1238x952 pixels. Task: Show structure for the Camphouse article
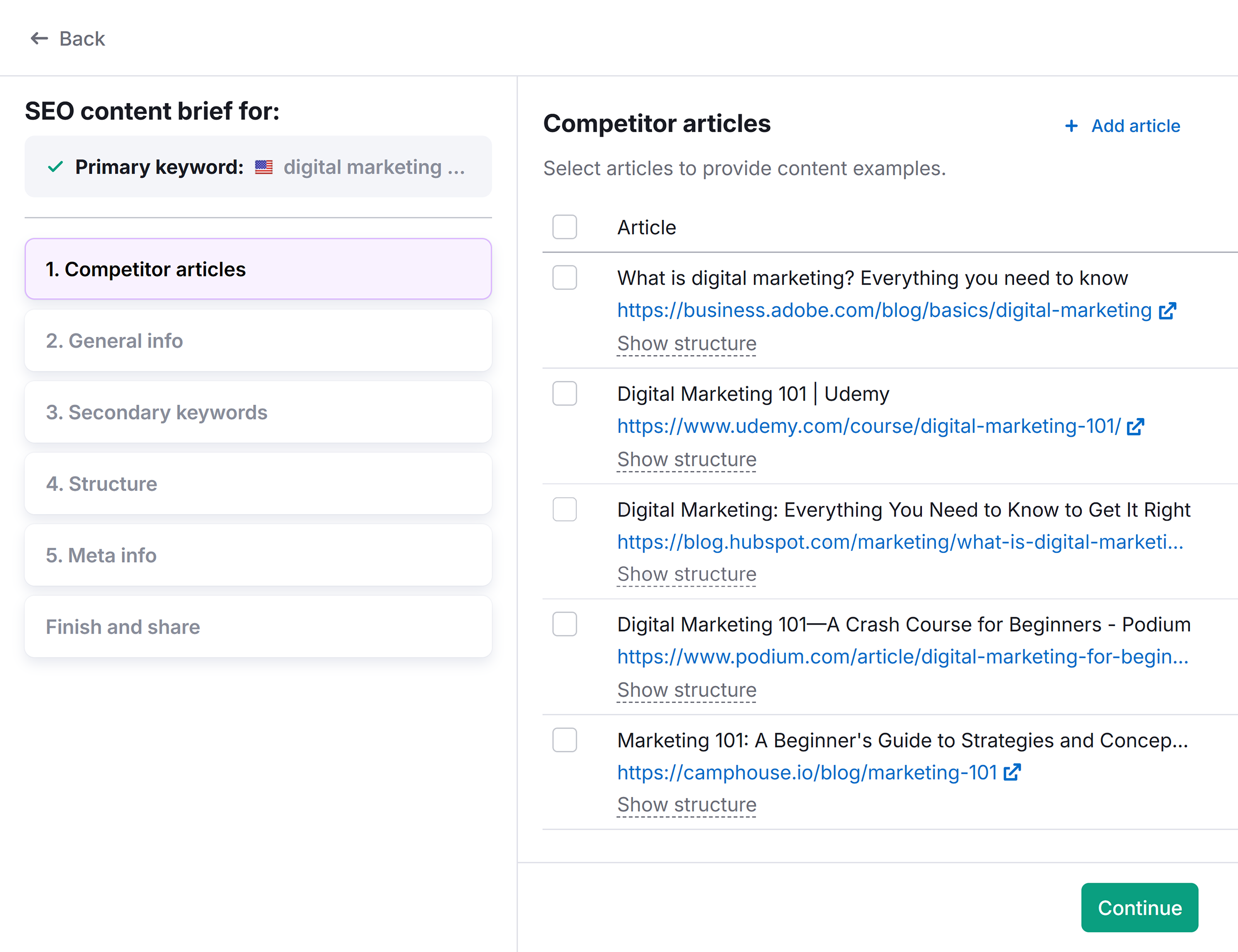[686, 805]
